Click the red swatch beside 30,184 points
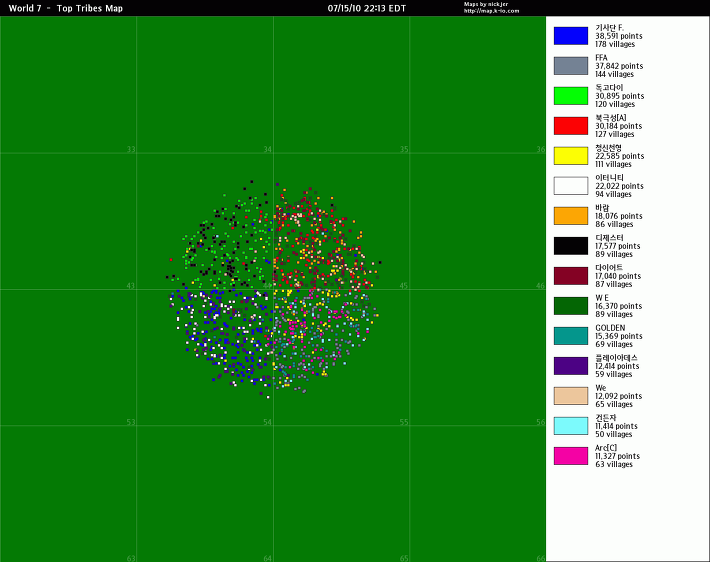 571,126
